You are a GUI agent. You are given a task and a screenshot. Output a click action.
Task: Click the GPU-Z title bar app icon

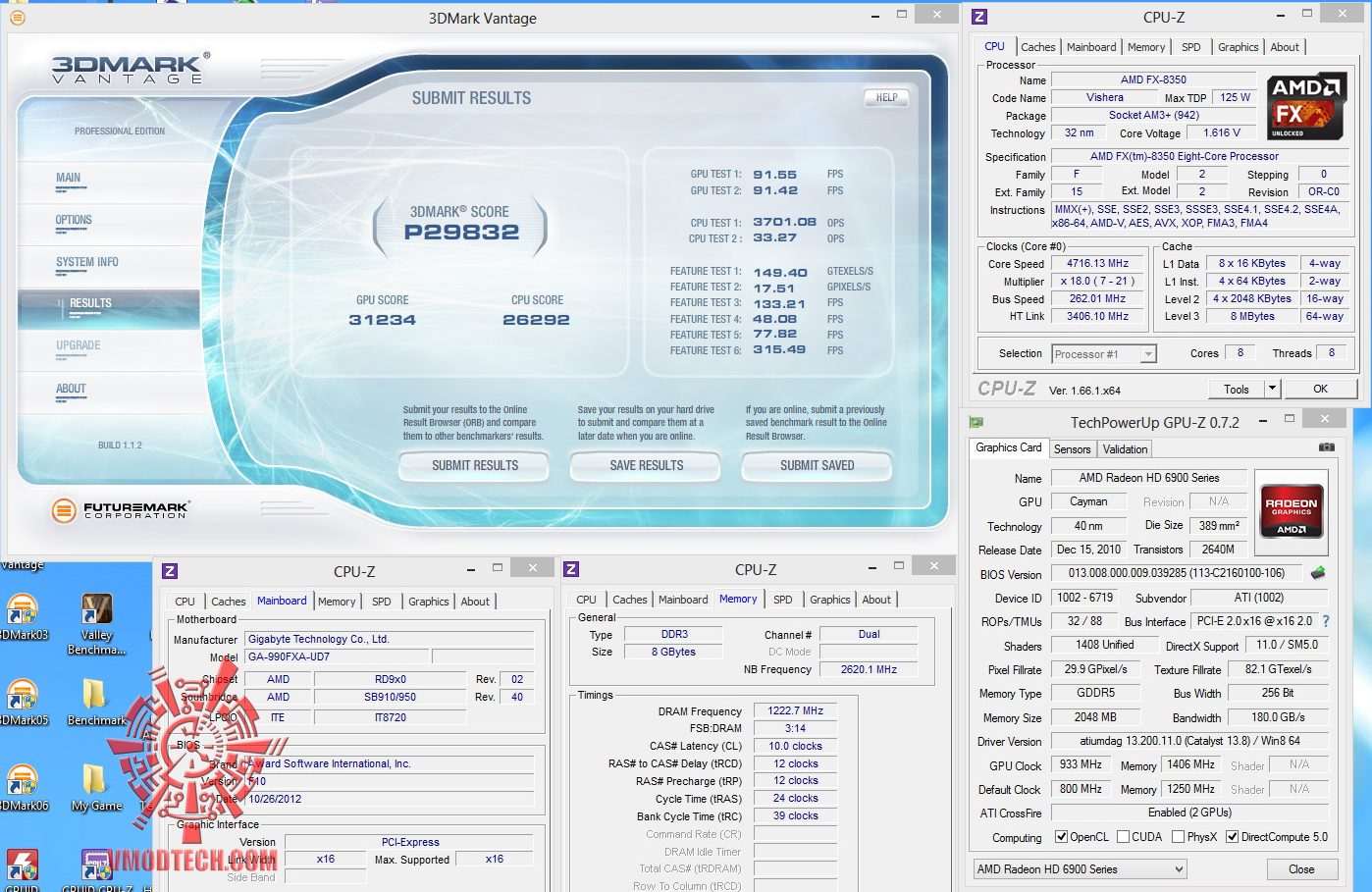click(976, 422)
